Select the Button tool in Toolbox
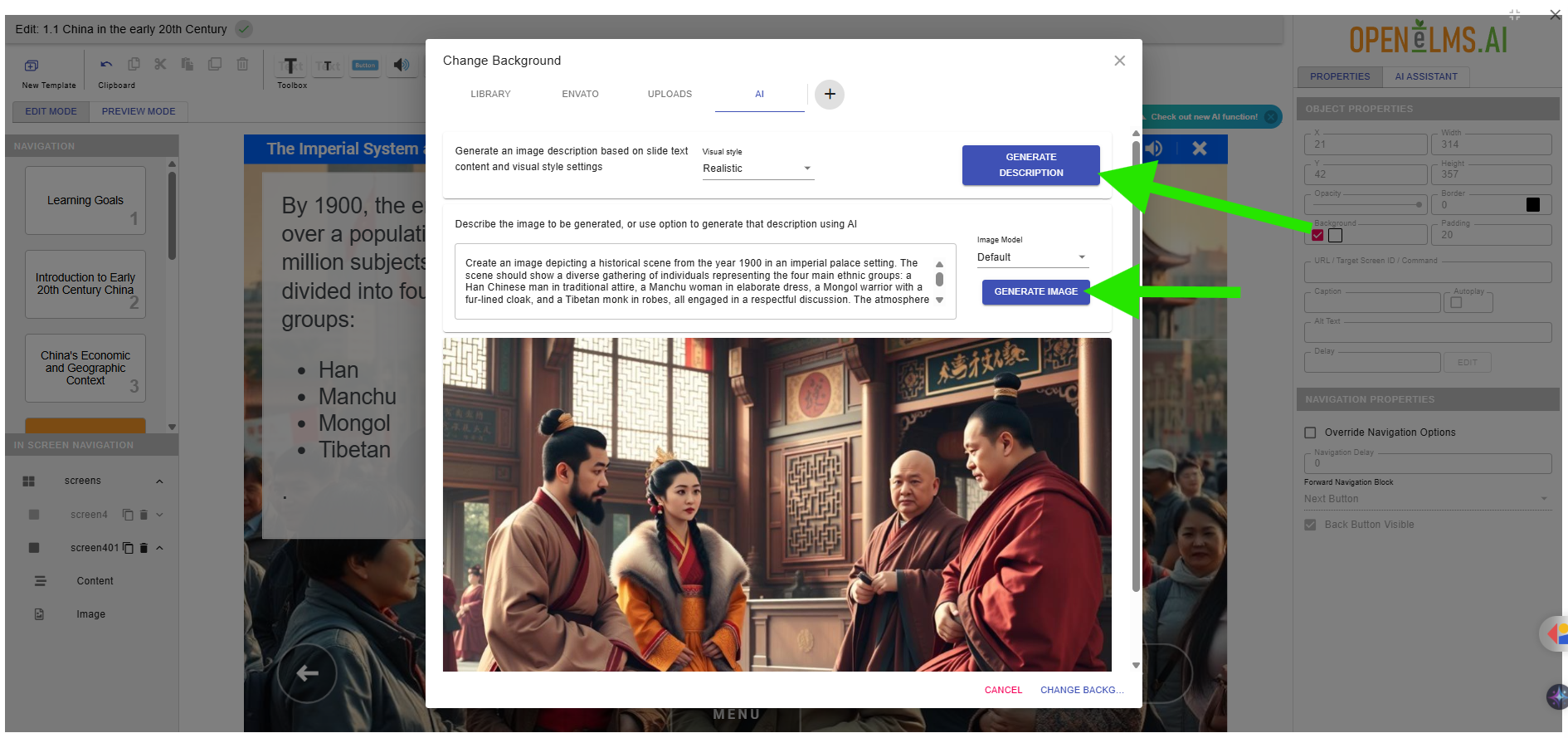This screenshot has width=1568, height=738. (365, 65)
